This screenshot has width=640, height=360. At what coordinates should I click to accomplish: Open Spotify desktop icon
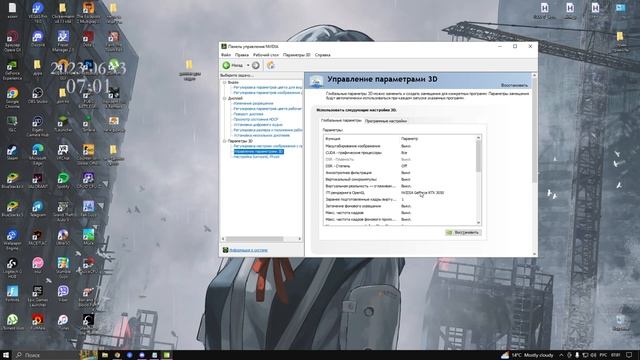[63, 181]
